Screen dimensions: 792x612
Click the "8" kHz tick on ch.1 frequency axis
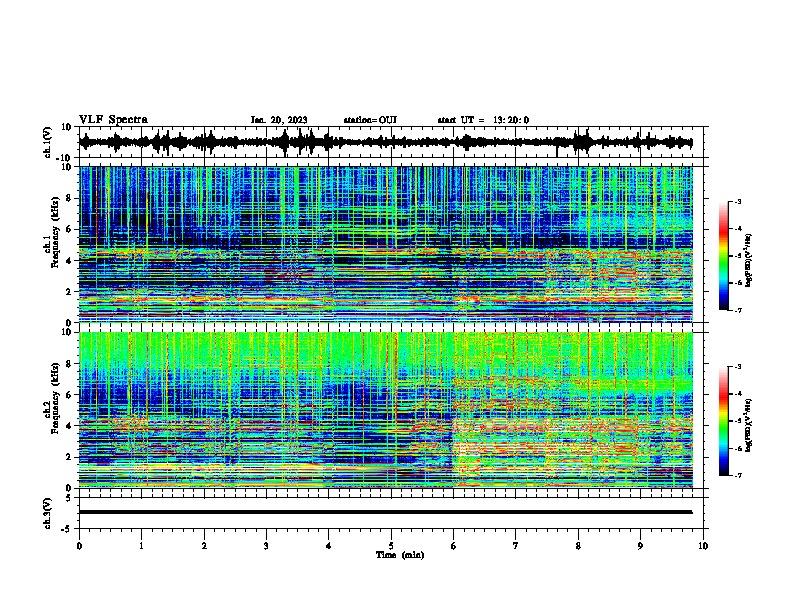coord(70,198)
